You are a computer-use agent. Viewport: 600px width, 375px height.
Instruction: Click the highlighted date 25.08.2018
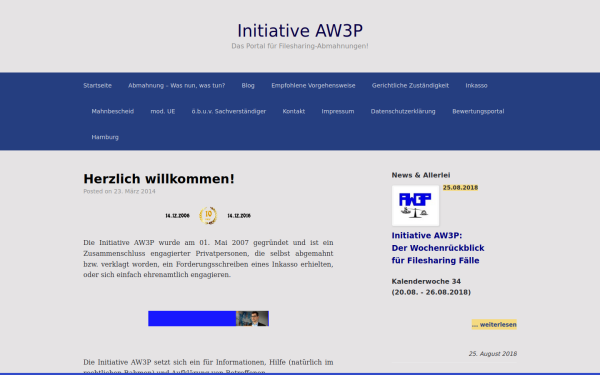click(x=460, y=188)
